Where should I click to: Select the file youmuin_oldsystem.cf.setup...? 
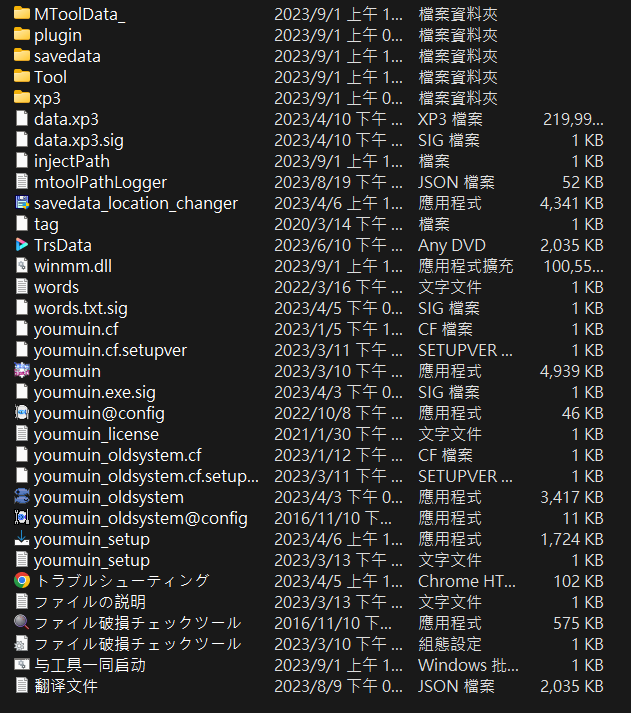pyautogui.click(x=146, y=476)
